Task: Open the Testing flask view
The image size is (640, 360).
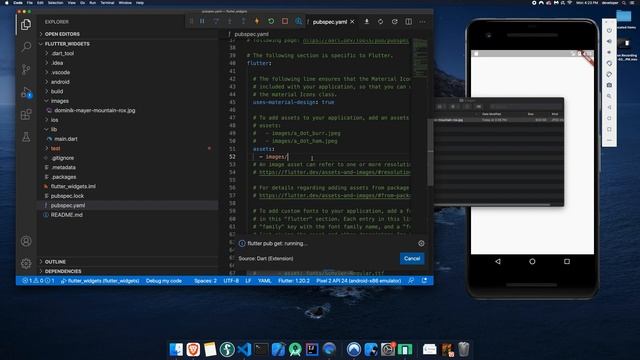Action: 26,137
